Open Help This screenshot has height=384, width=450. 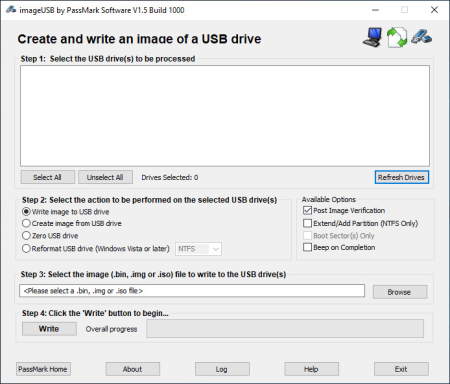click(x=311, y=369)
